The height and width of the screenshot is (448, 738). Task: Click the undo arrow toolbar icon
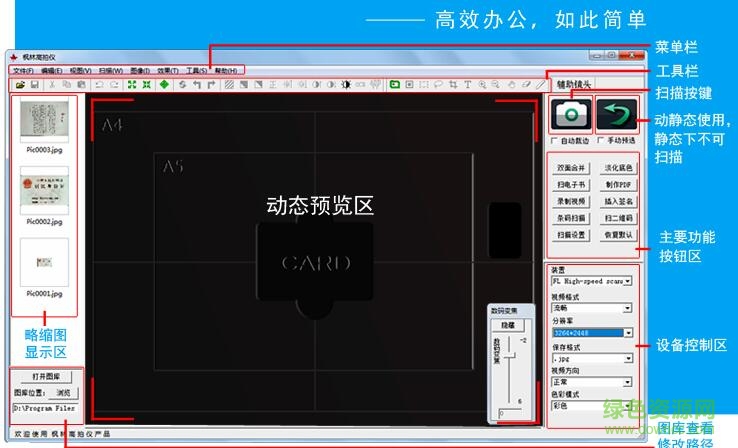[x=99, y=85]
